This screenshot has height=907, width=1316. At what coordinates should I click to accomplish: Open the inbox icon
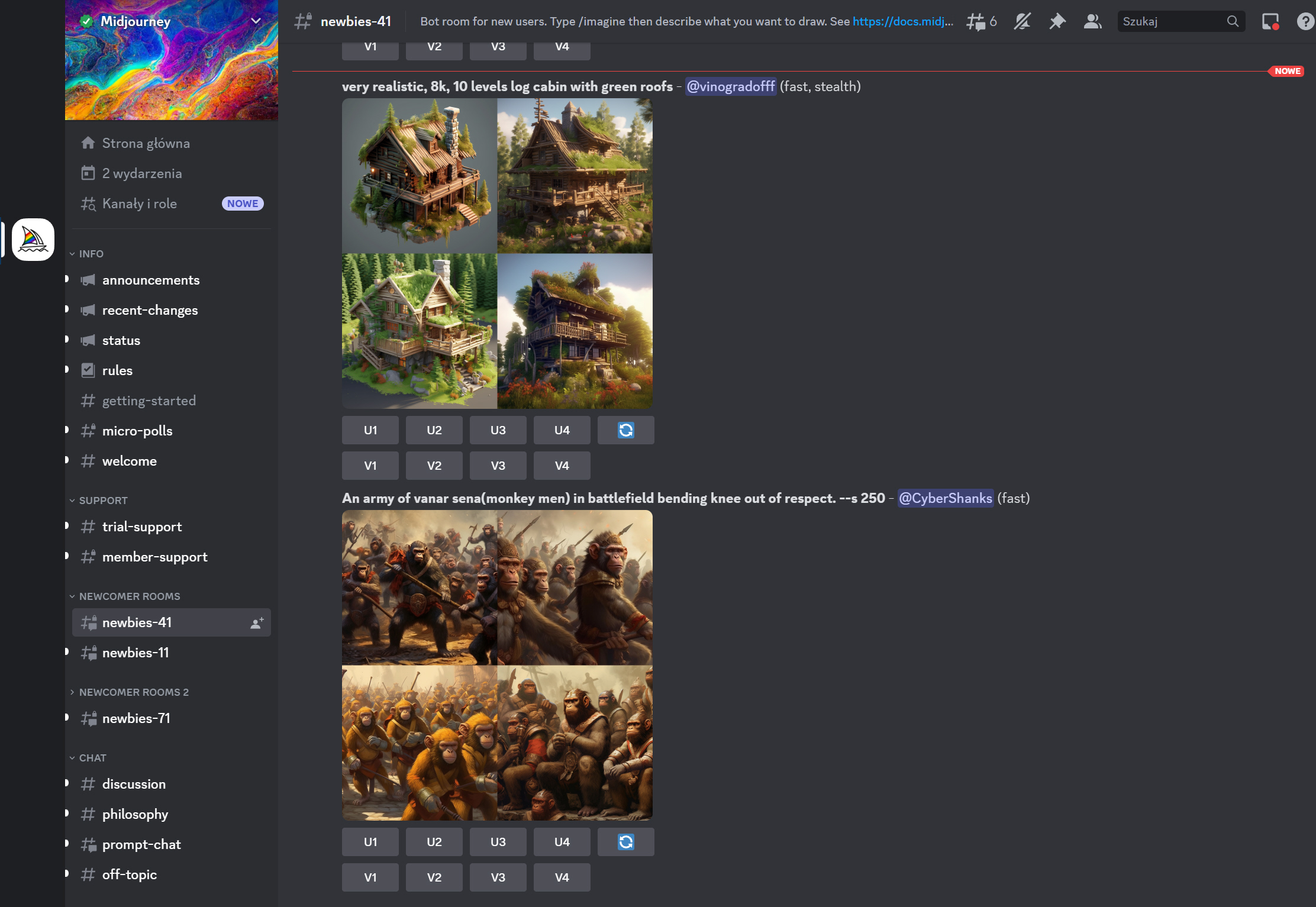click(x=1270, y=22)
